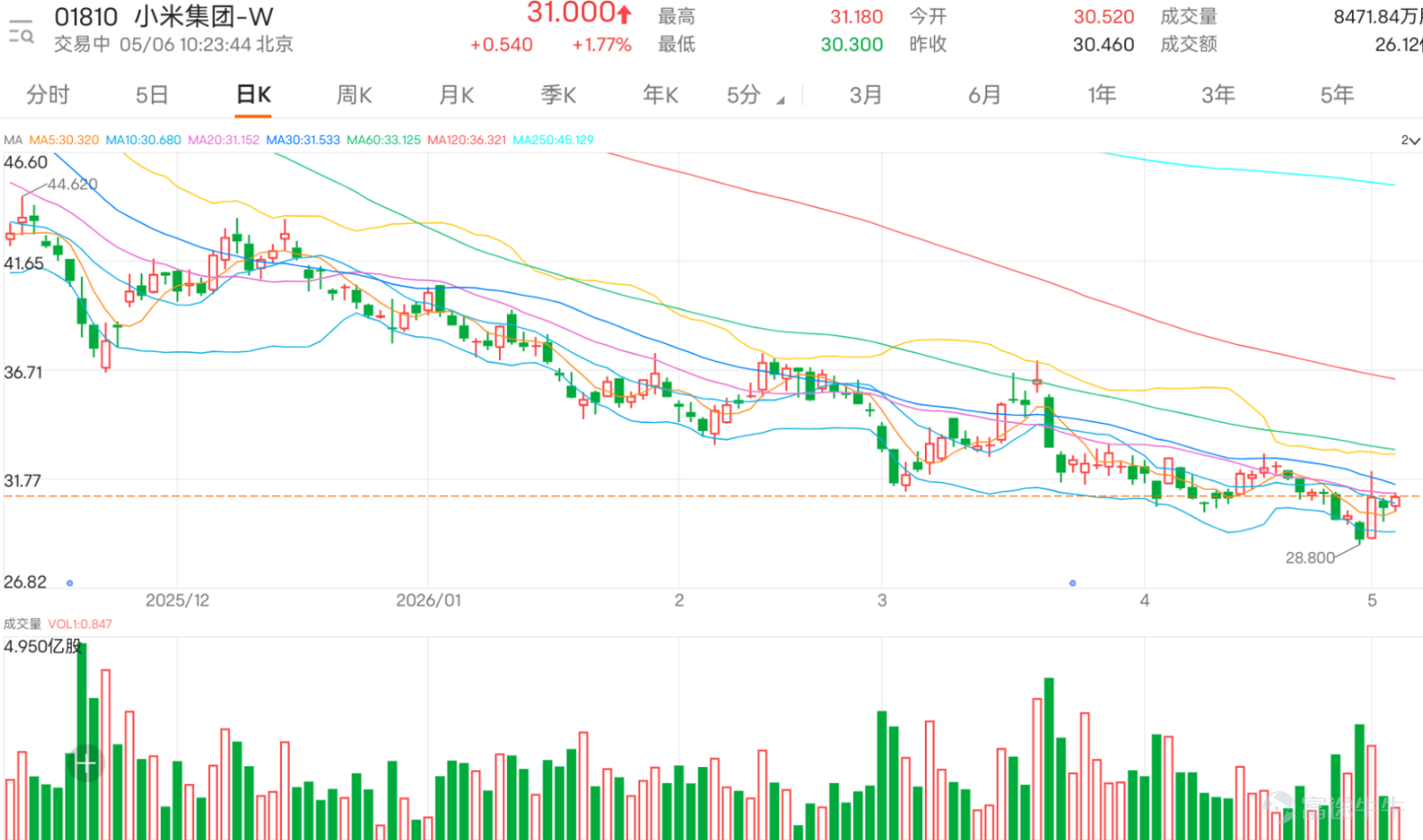Choose the 1年 time range
The height and width of the screenshot is (840, 1423).
pos(1101,94)
